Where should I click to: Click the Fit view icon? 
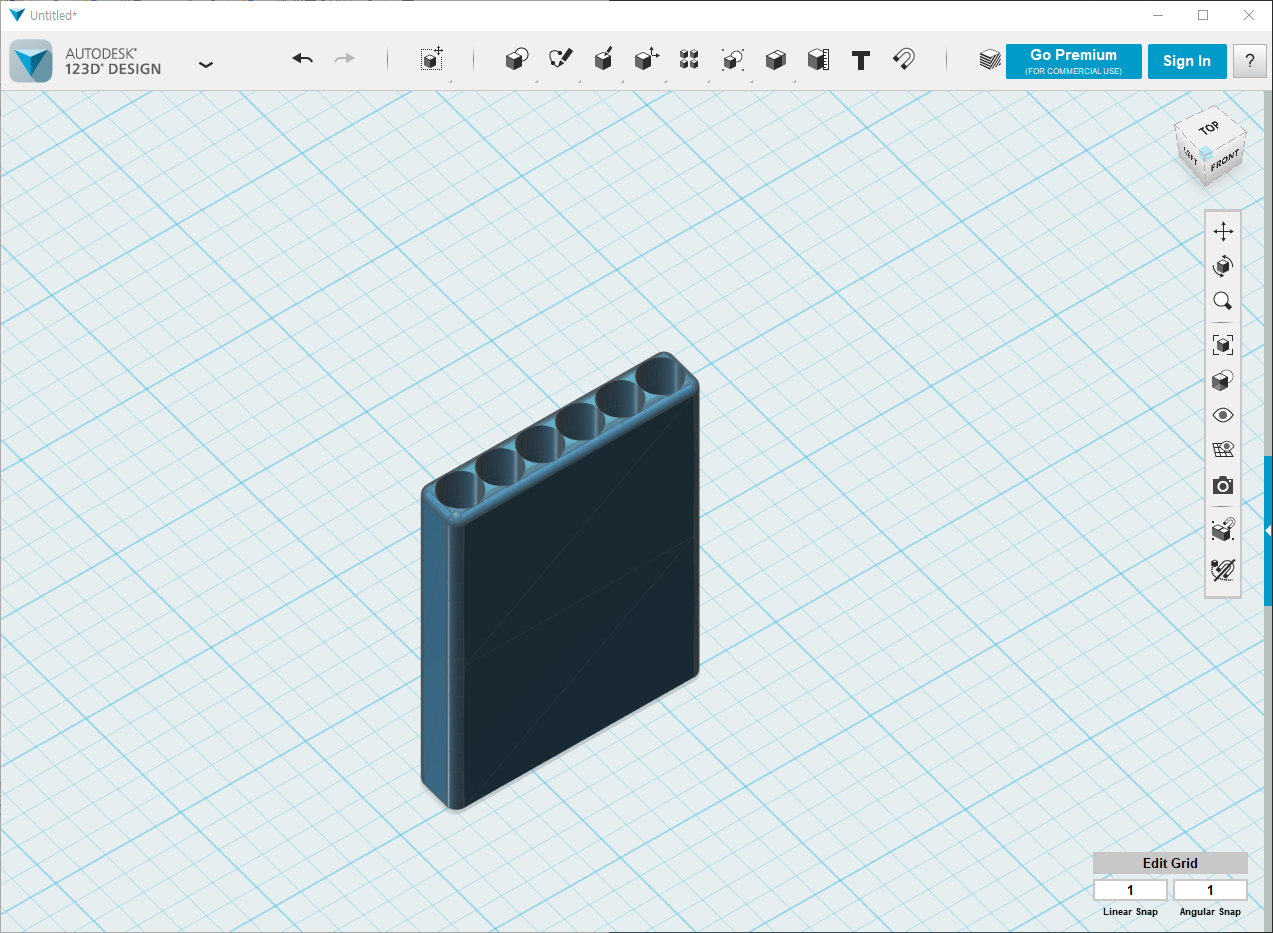coord(1223,345)
